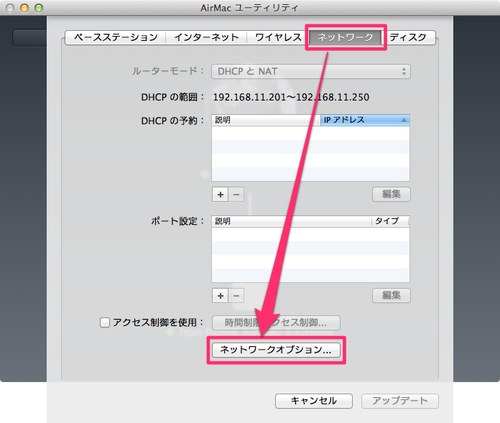Viewport: 500px width, 423px height.
Task: Open 時間制限アクセス制御 settings button
Action: point(276,323)
